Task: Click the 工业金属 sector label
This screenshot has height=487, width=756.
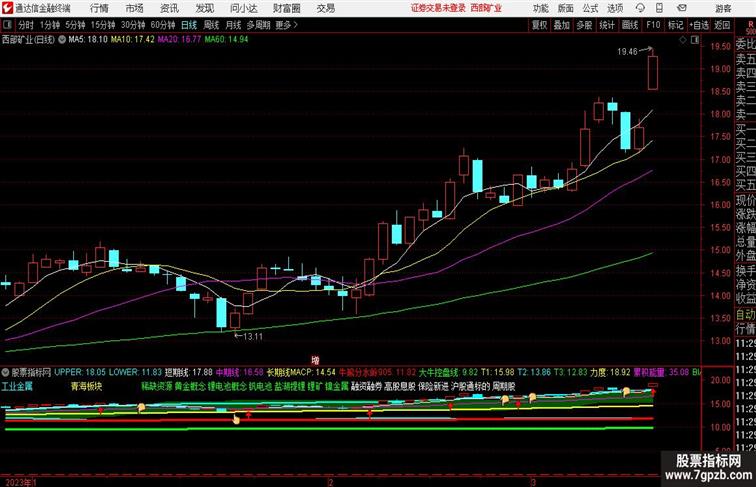Action: tap(17, 386)
